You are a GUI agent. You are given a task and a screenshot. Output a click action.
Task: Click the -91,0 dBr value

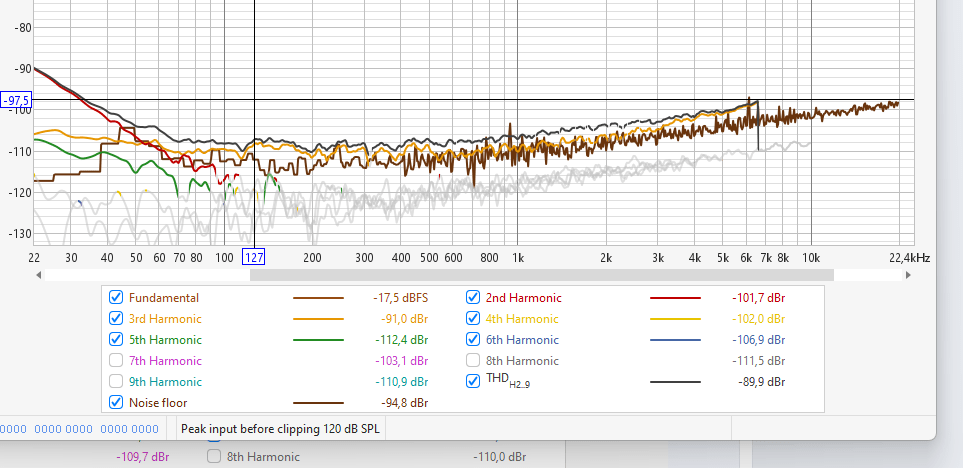point(405,319)
